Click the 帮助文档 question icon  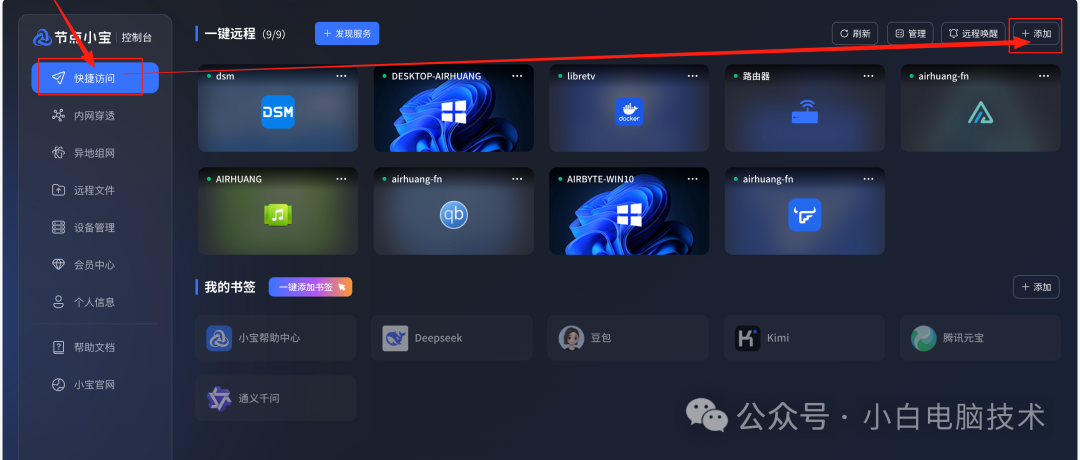tap(59, 347)
